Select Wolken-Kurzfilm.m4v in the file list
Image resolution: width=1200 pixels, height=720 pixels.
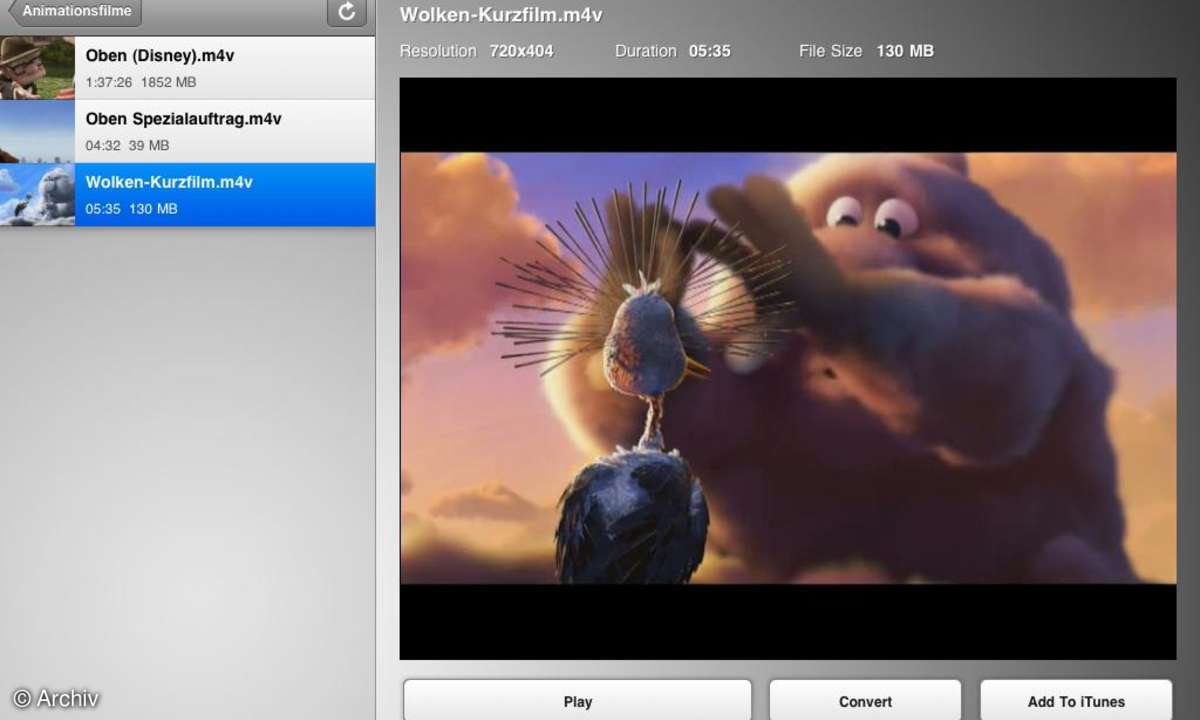coord(188,194)
